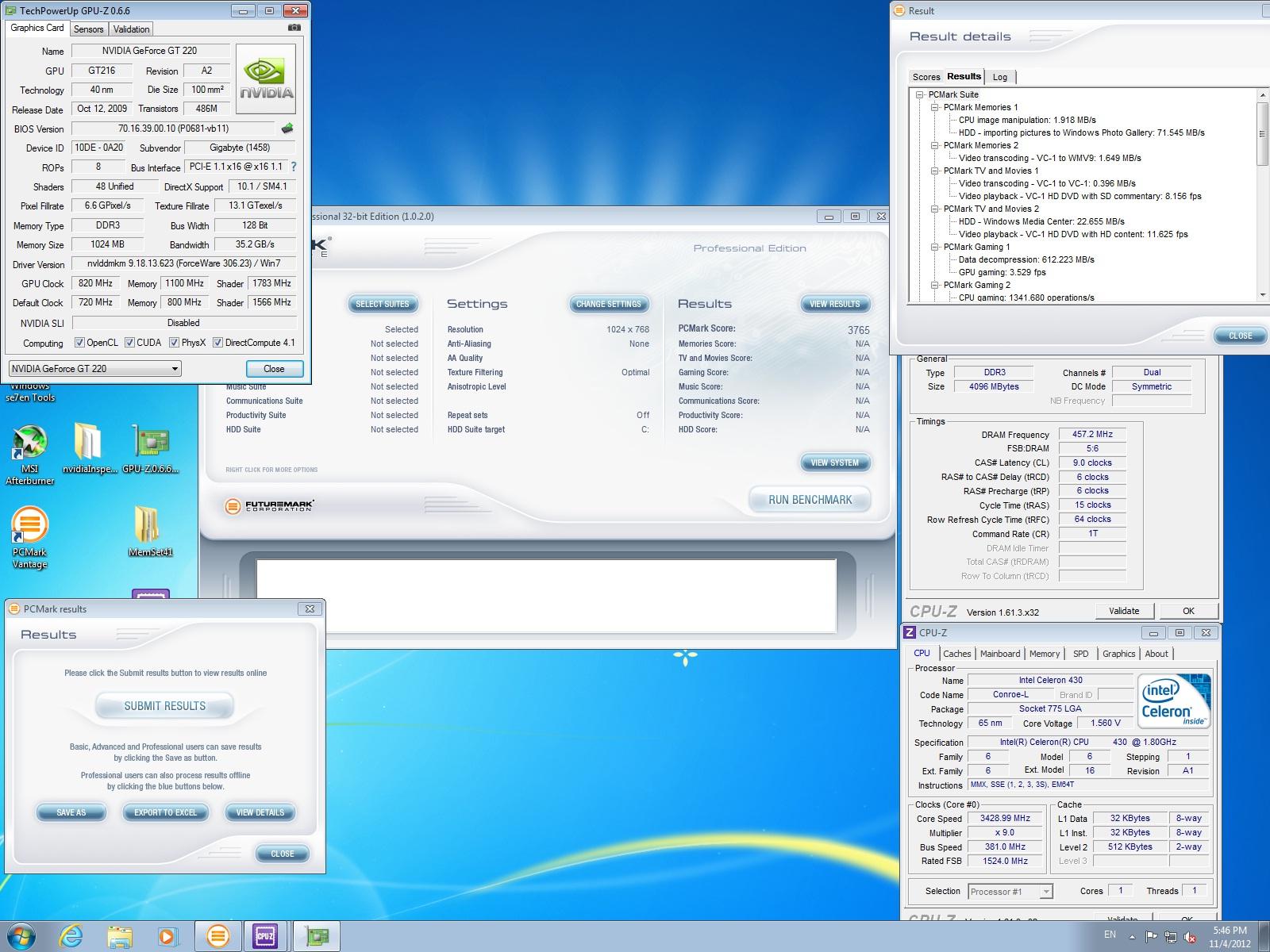Show hidden tray icons arrow

click(1131, 937)
